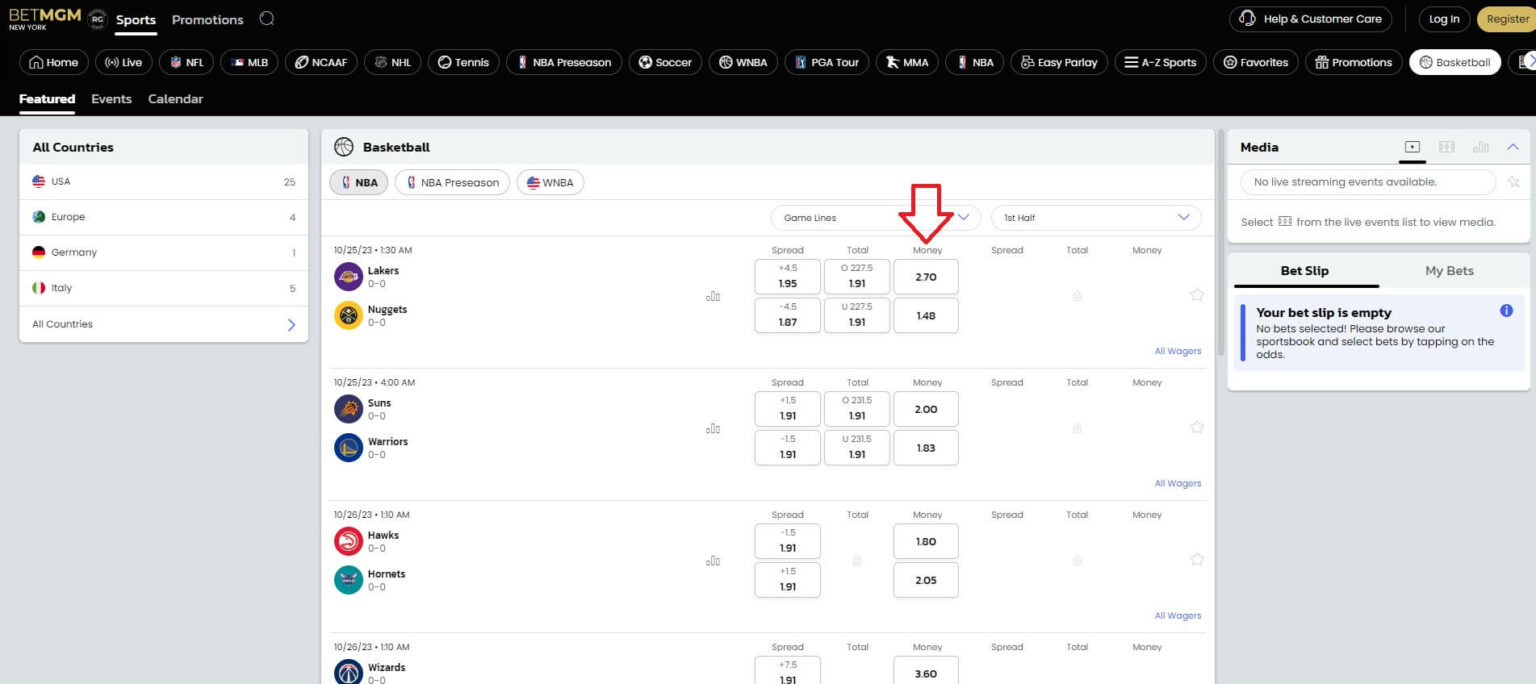Viewport: 1536px width, 684px height.
Task: Collapse the Media panel chevron
Action: (x=1512, y=147)
